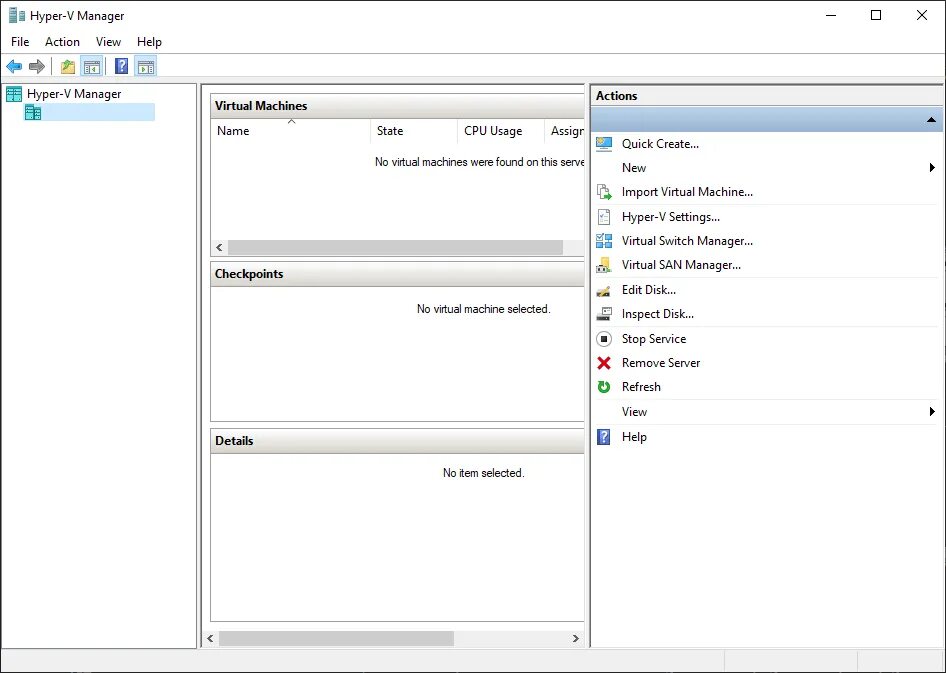
Task: Click the Assigned Memory column header
Action: point(565,131)
